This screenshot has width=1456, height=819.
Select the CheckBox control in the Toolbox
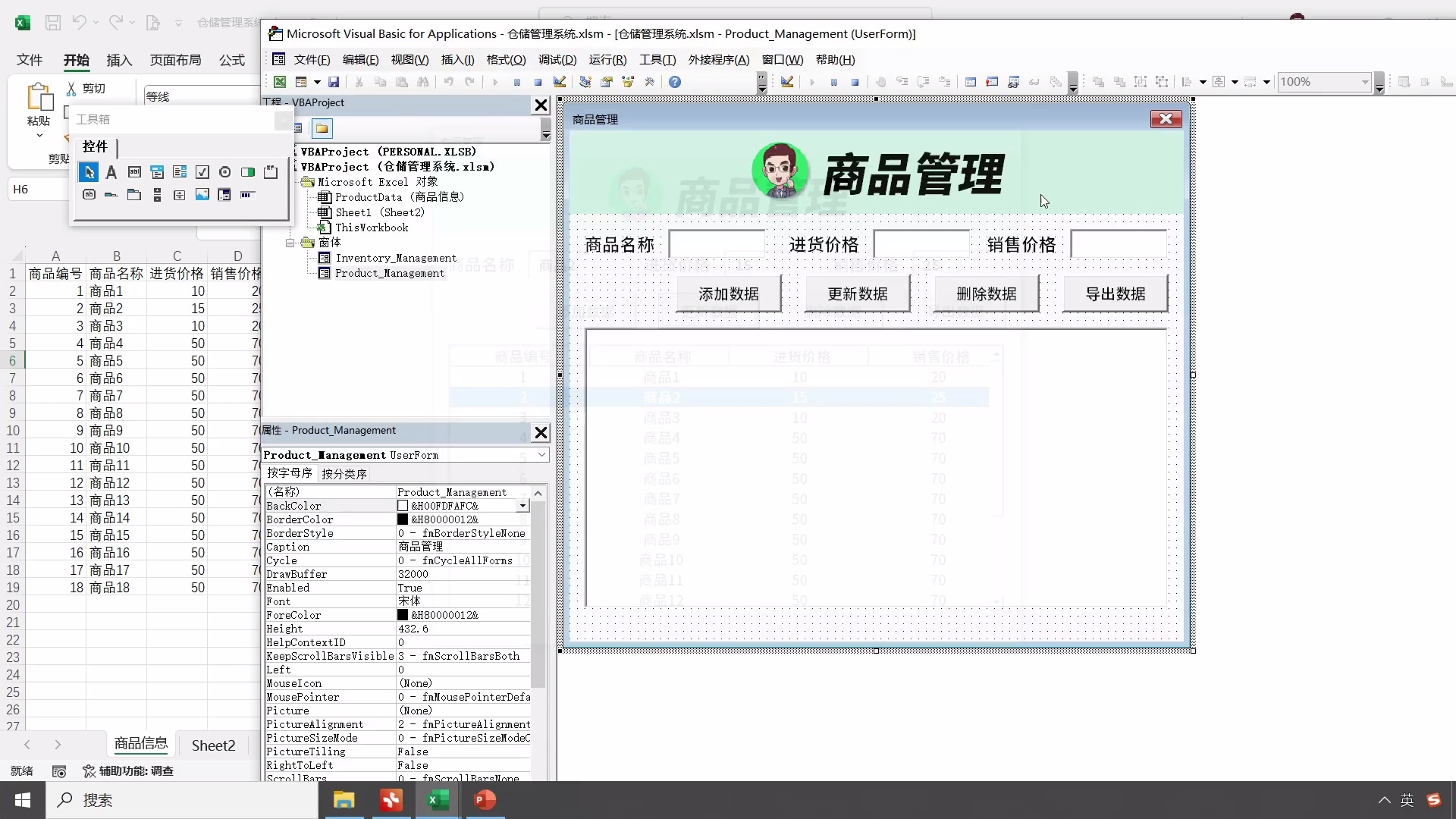202,172
